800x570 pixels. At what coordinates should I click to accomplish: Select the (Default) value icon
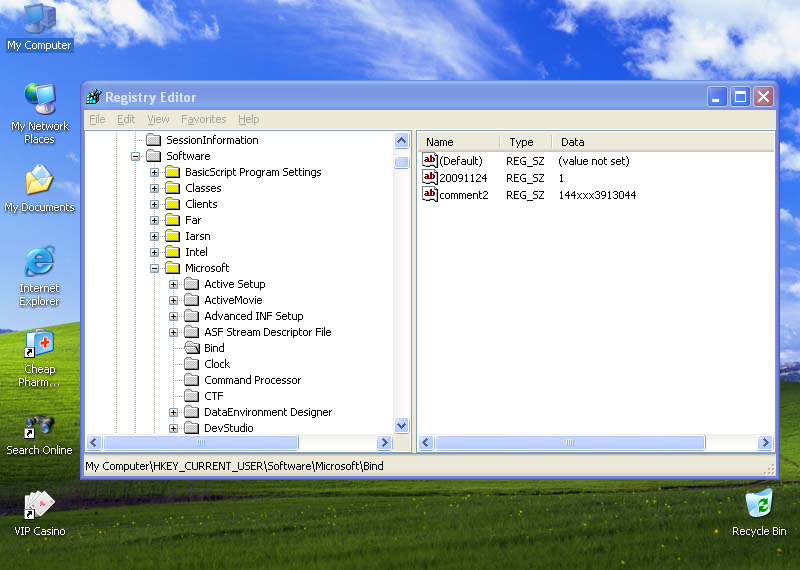pyautogui.click(x=430, y=161)
